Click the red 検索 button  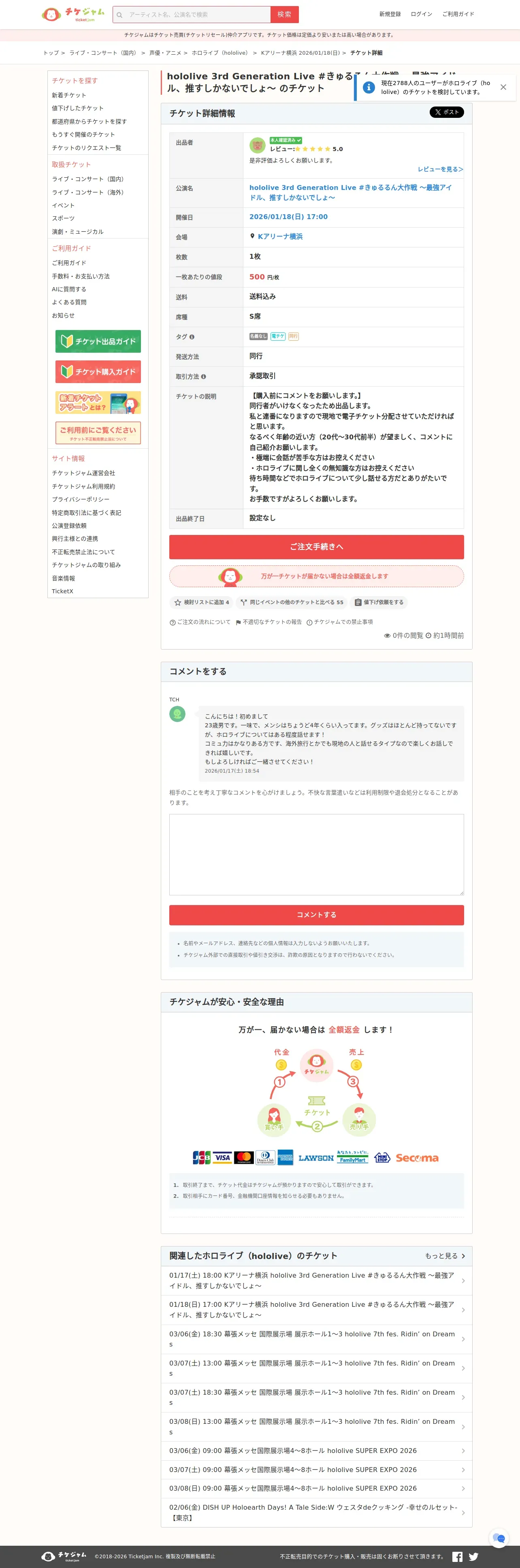pyautogui.click(x=284, y=15)
